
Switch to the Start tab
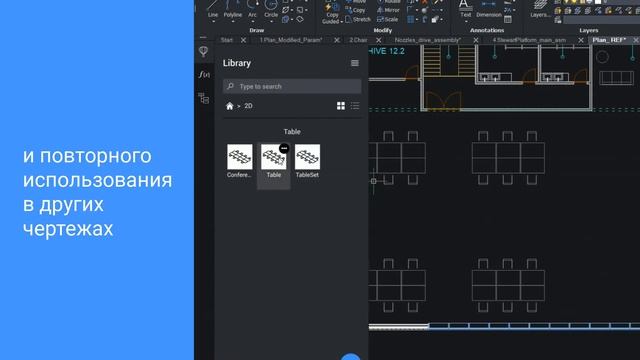(227, 40)
